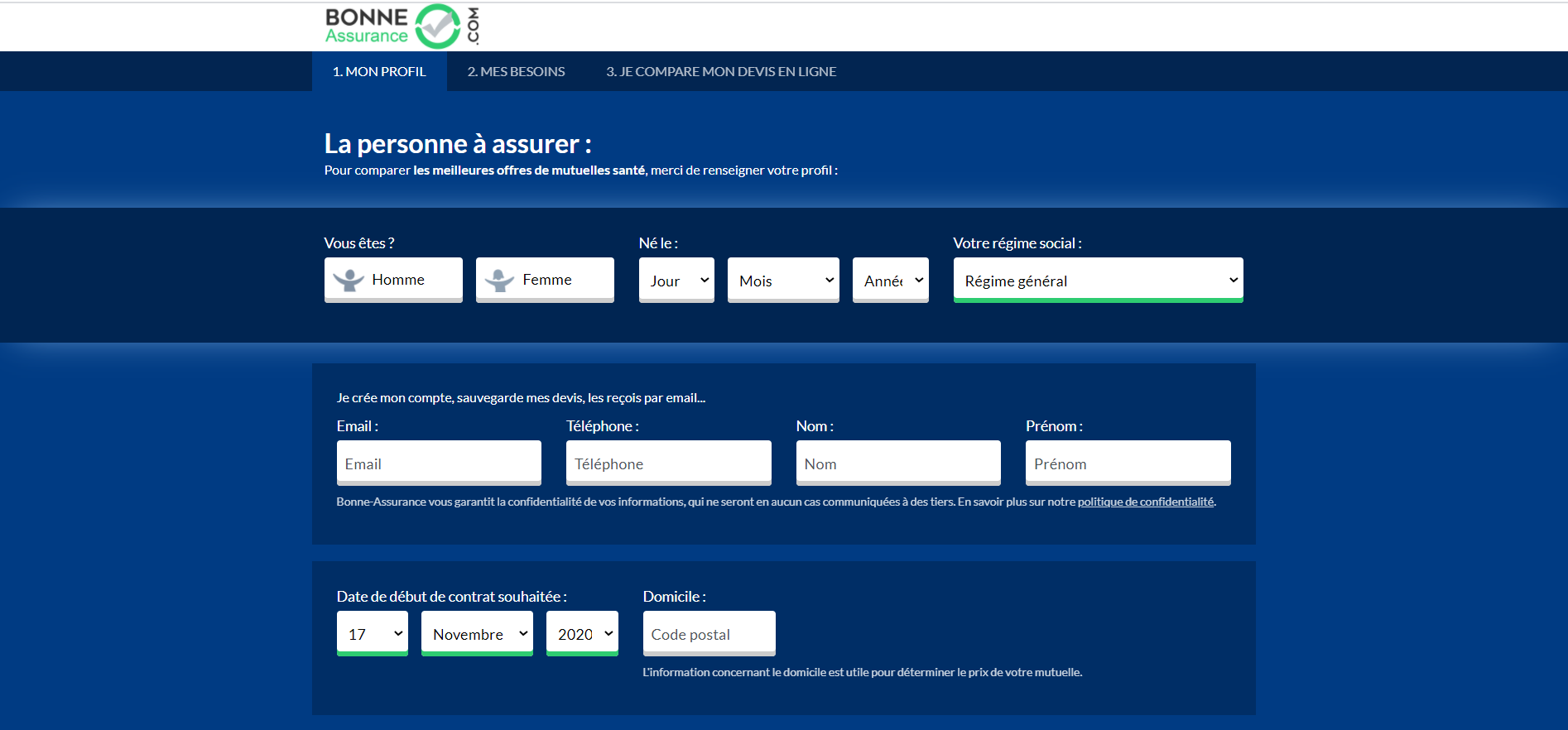
Task: Select Homme as gender
Action: pyautogui.click(x=393, y=280)
